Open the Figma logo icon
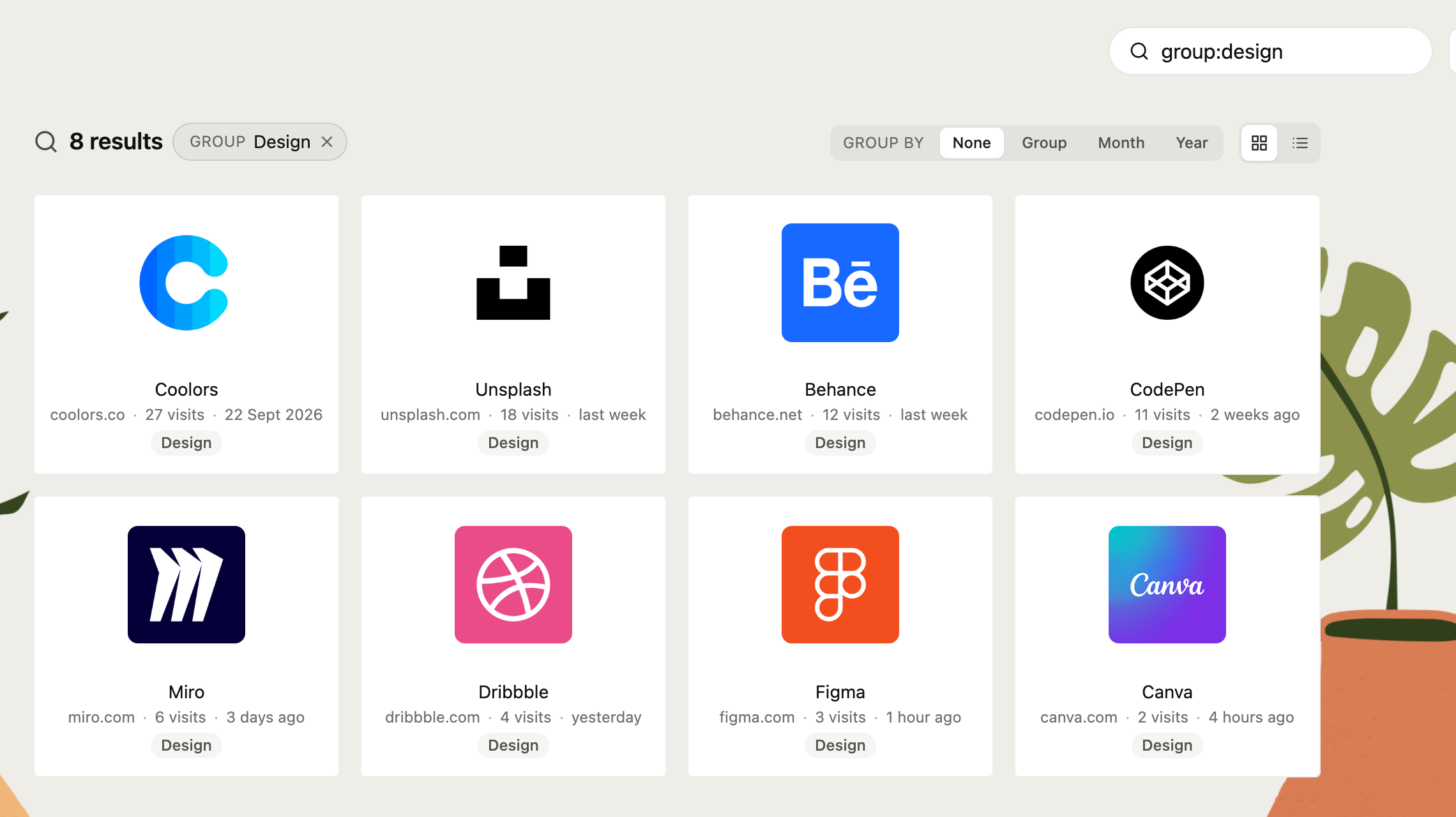 pyautogui.click(x=840, y=585)
